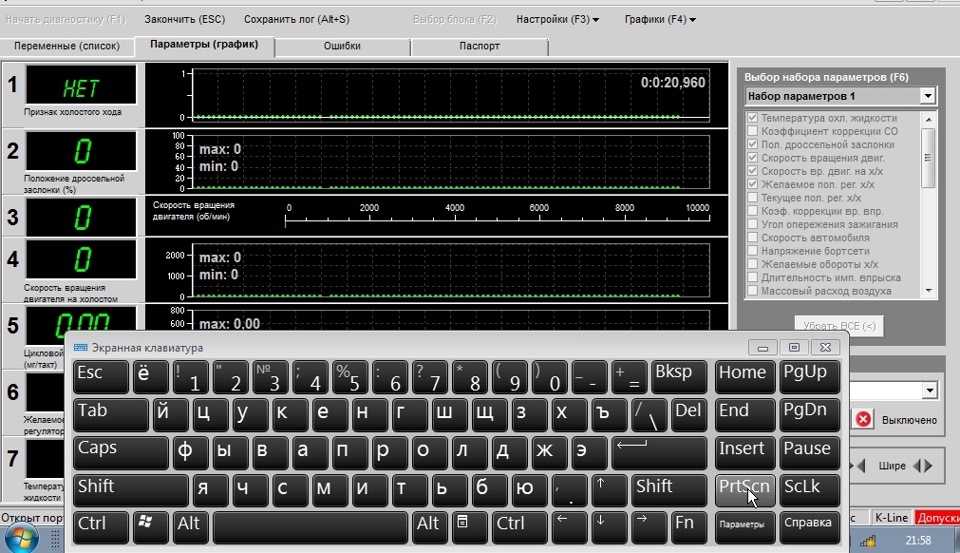This screenshot has width=960, height=553.
Task: Click the down arrow key on on-screen keyboard
Action: pos(609,527)
